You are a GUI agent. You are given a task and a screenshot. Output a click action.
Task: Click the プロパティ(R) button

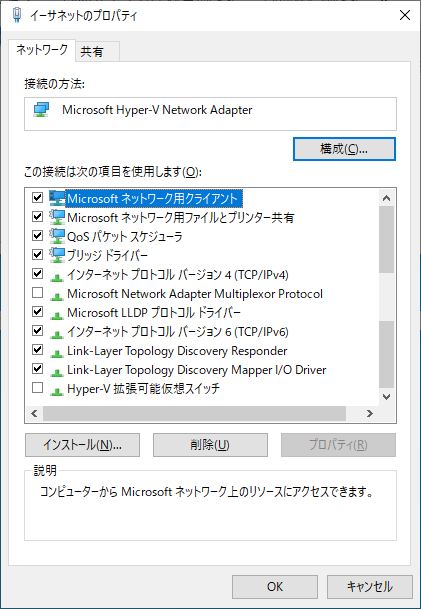point(338,445)
